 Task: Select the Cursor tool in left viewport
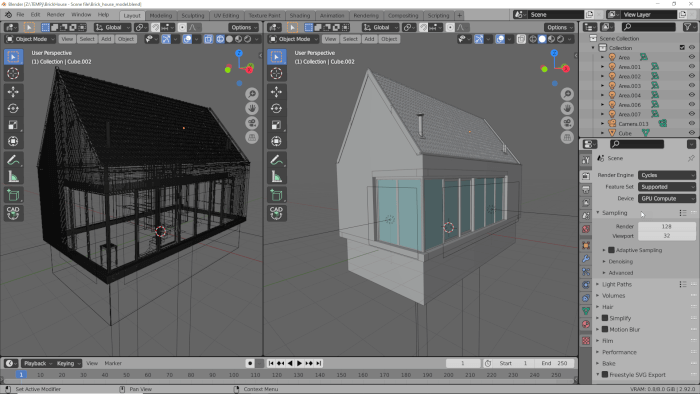(13, 73)
